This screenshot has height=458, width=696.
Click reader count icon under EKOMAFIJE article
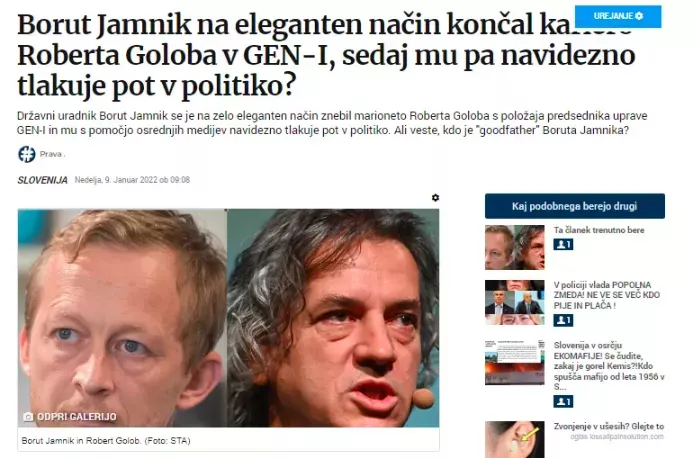click(x=563, y=402)
